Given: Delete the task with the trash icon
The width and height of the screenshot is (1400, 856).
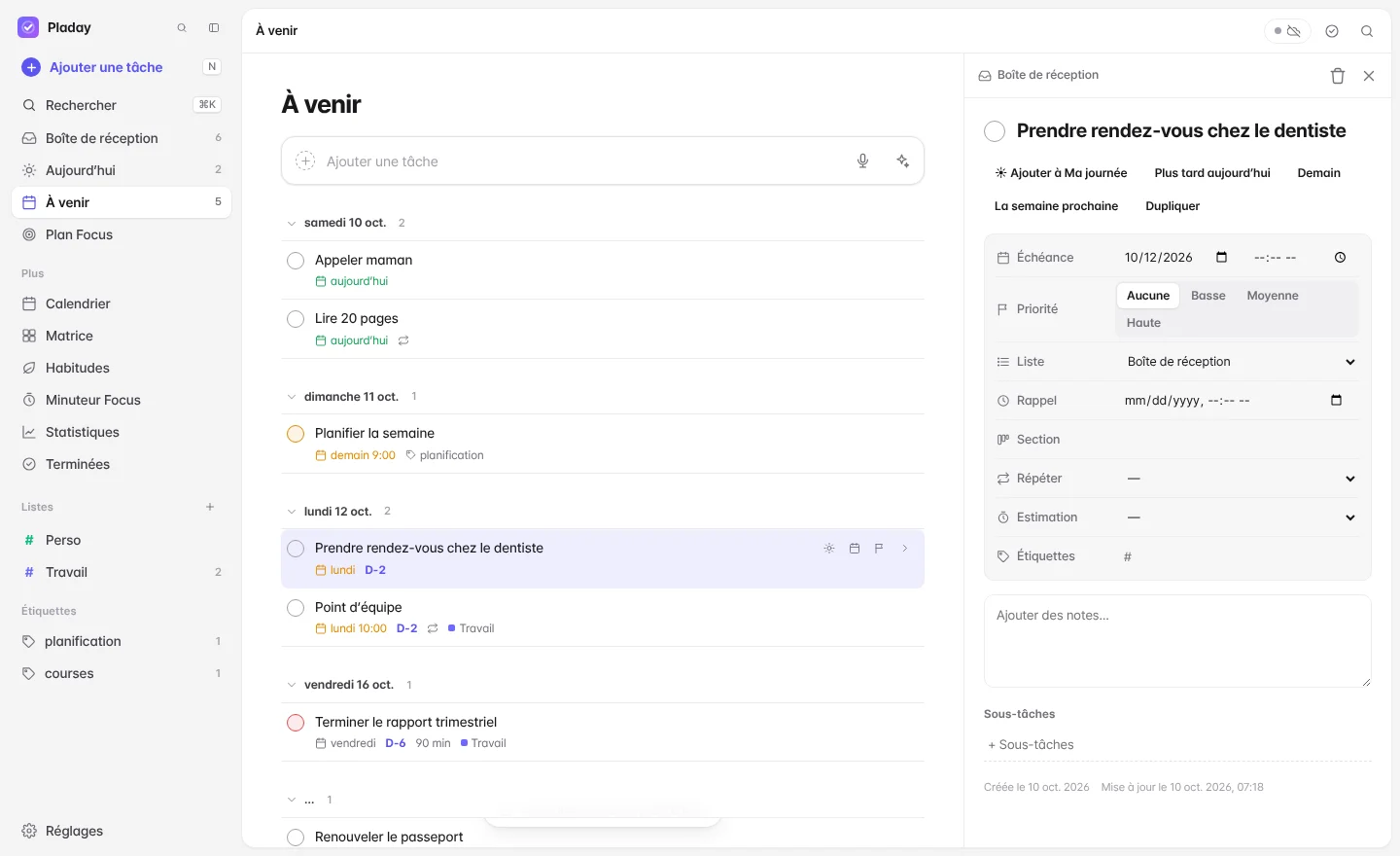Looking at the screenshot, I should point(1338,76).
